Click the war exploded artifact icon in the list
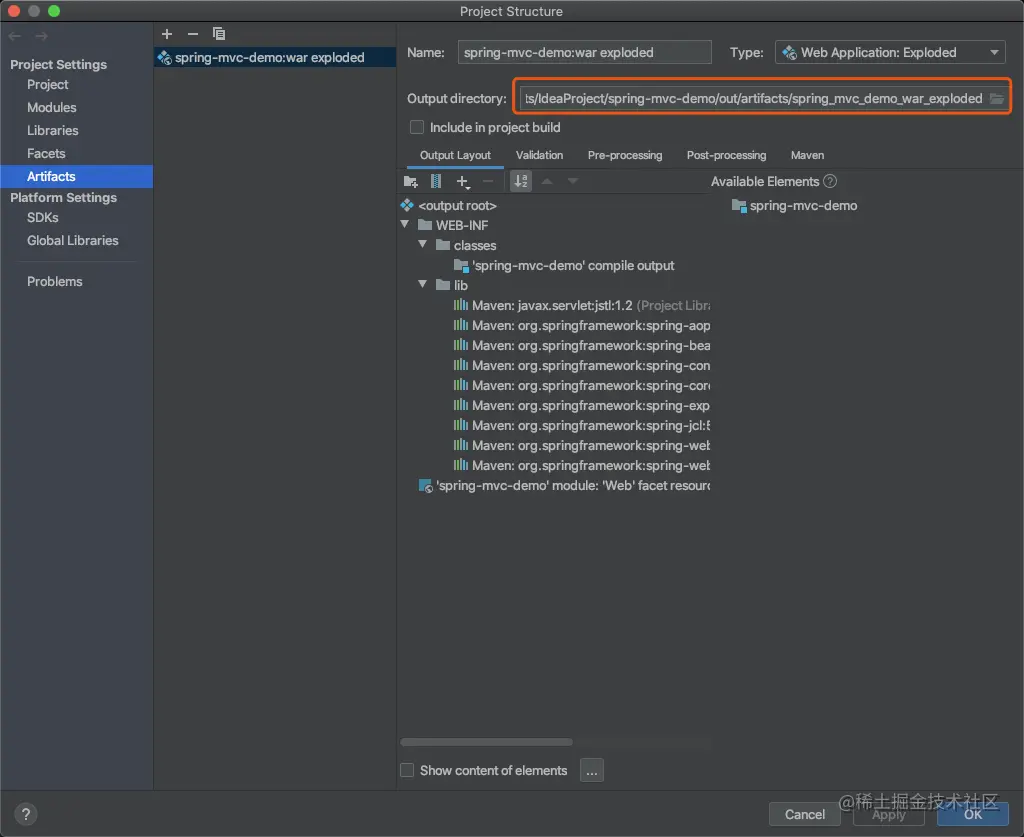The height and width of the screenshot is (837, 1024). tap(165, 57)
